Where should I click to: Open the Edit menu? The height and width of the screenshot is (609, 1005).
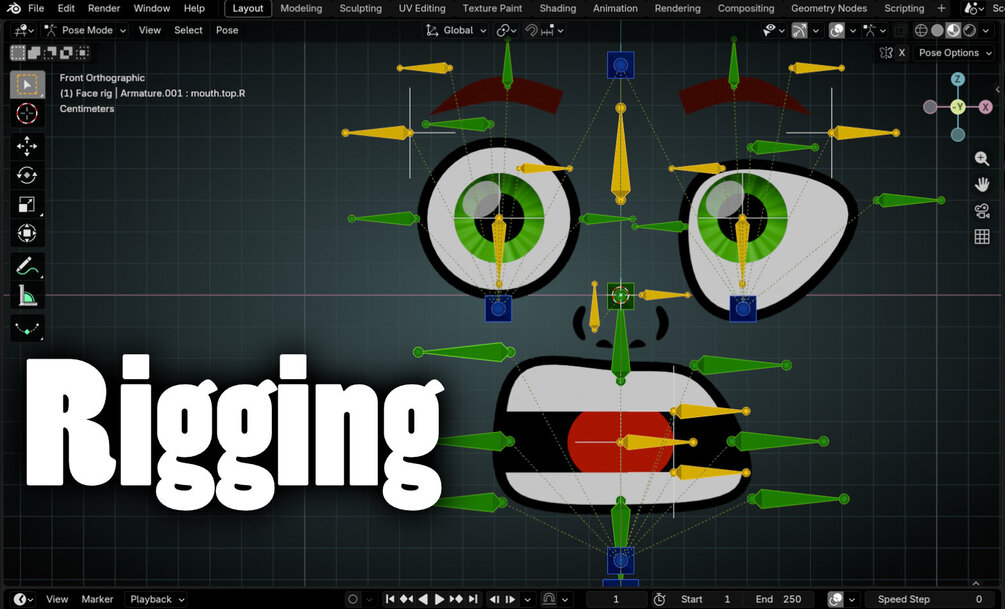click(66, 8)
